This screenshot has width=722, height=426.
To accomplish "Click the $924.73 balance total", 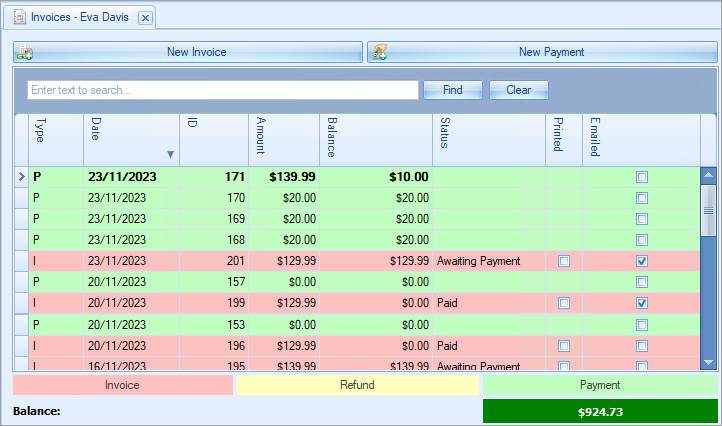I will (600, 411).
